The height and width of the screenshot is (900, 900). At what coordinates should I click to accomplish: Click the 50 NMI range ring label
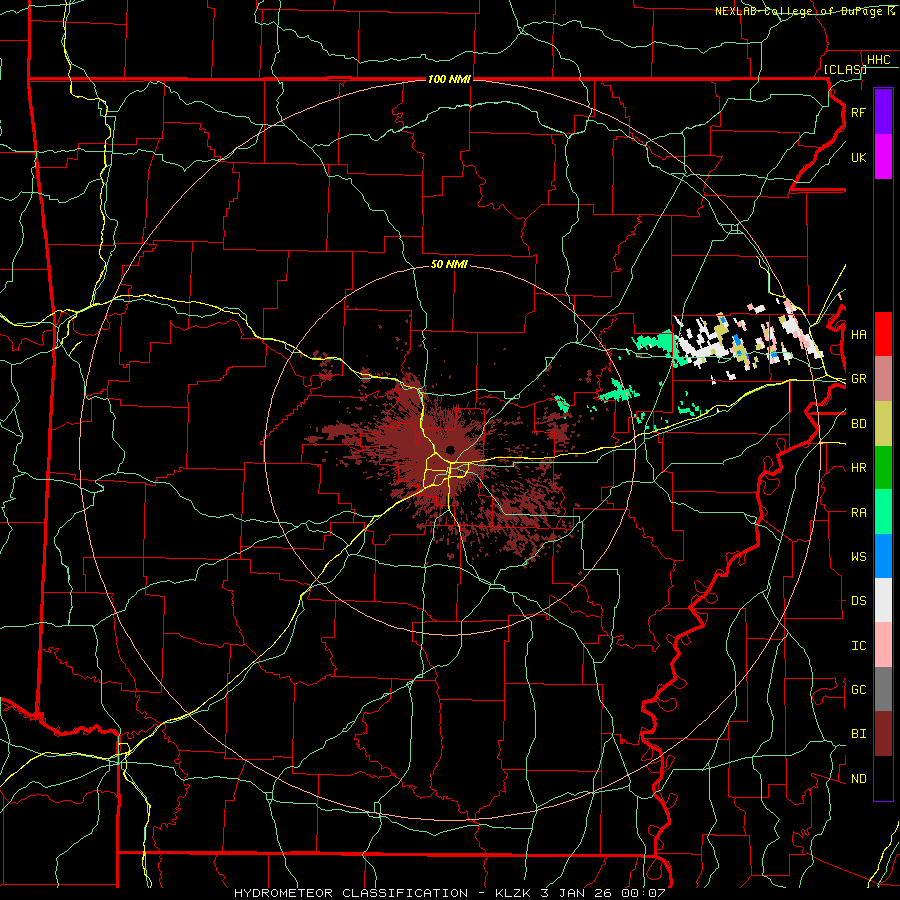[449, 264]
